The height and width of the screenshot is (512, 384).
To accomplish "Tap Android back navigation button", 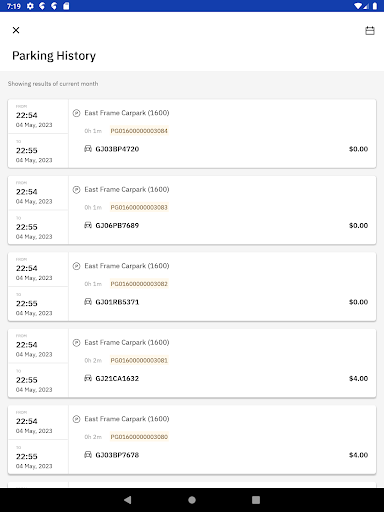I will point(128,500).
